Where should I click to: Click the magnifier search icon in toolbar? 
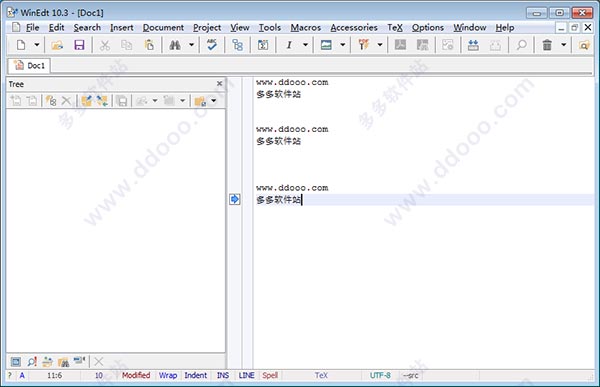[x=521, y=45]
